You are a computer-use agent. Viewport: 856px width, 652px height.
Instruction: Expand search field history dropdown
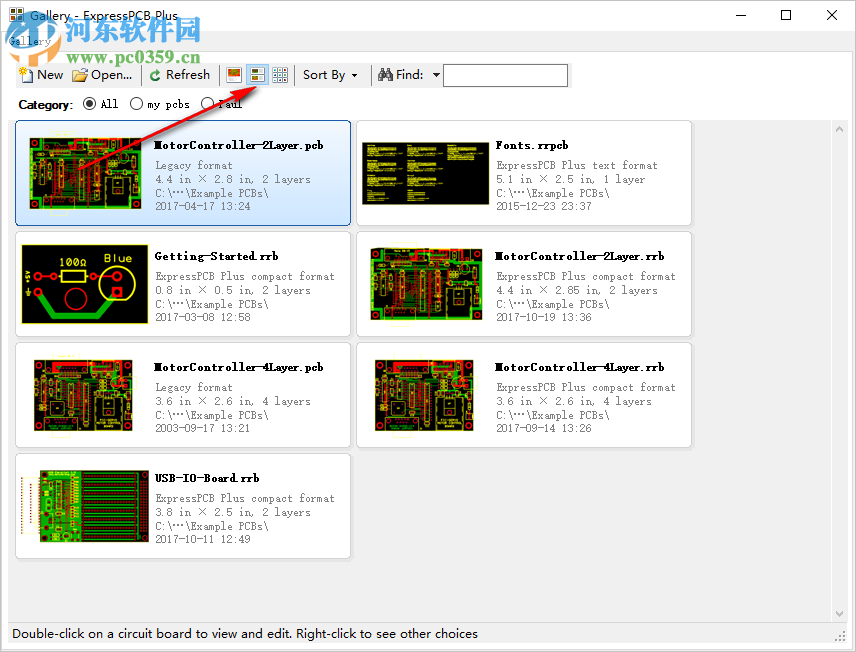(x=437, y=74)
